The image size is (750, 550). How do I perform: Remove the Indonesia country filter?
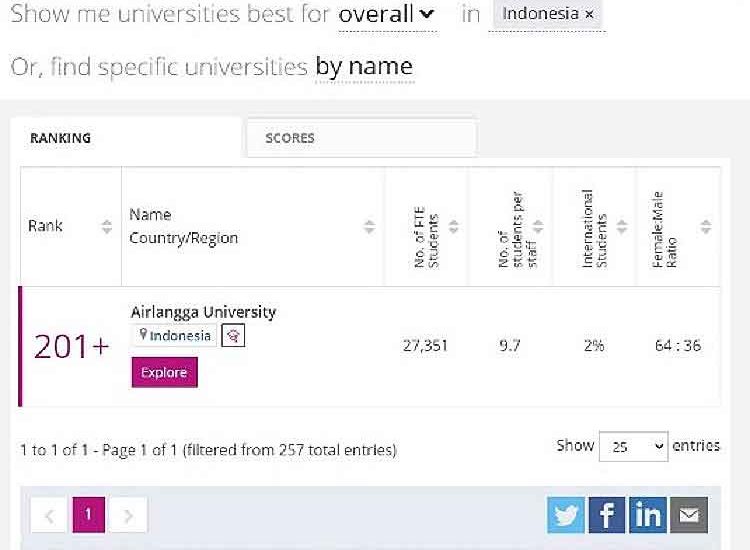click(589, 14)
